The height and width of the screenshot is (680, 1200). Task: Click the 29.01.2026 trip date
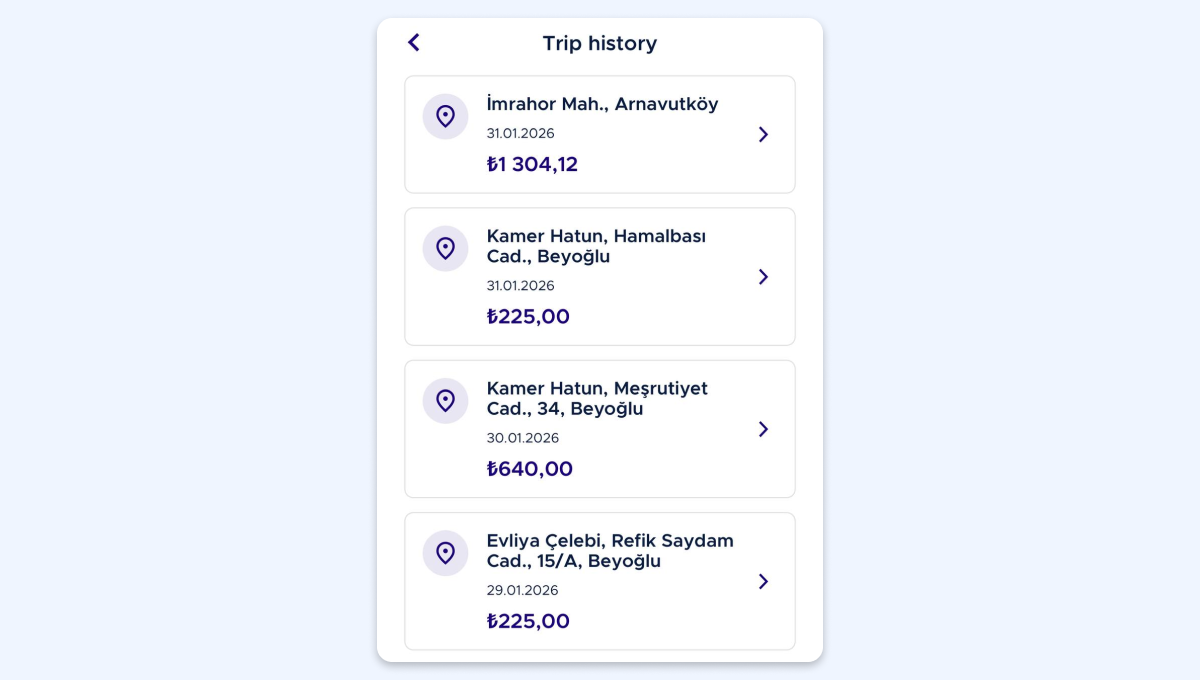tap(523, 590)
